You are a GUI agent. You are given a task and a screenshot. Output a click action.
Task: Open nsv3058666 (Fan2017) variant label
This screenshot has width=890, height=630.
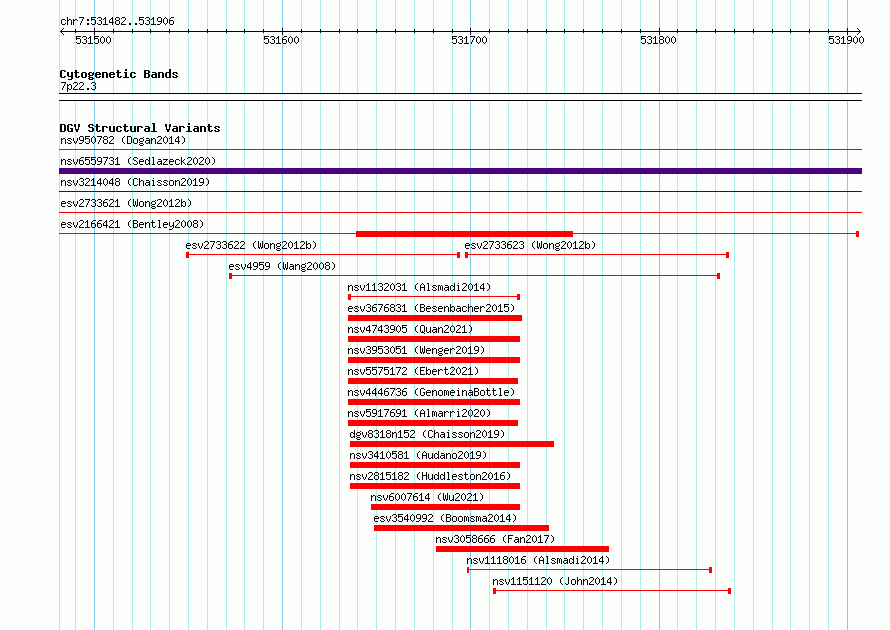(x=496, y=539)
